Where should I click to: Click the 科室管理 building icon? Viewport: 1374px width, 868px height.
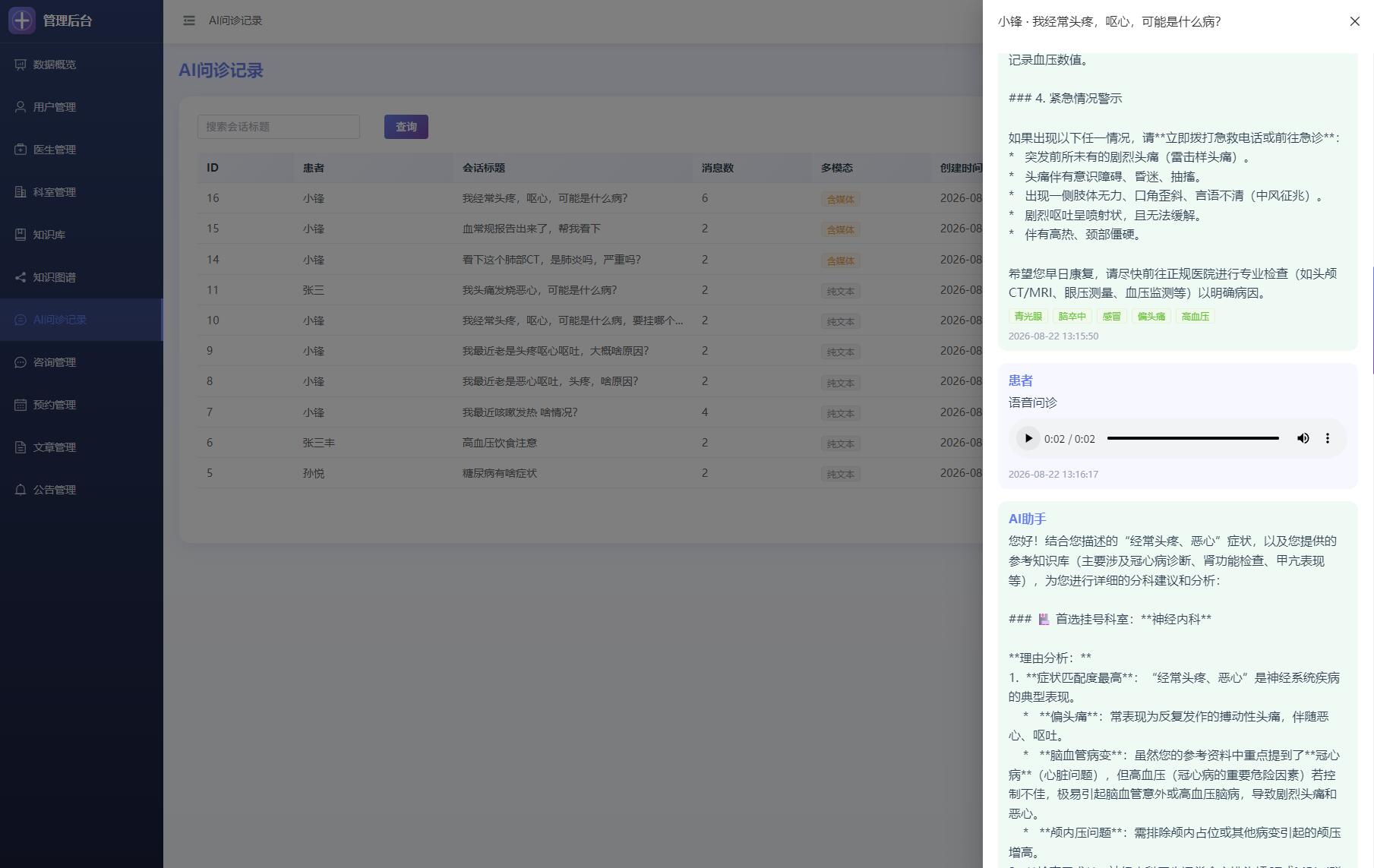point(21,192)
